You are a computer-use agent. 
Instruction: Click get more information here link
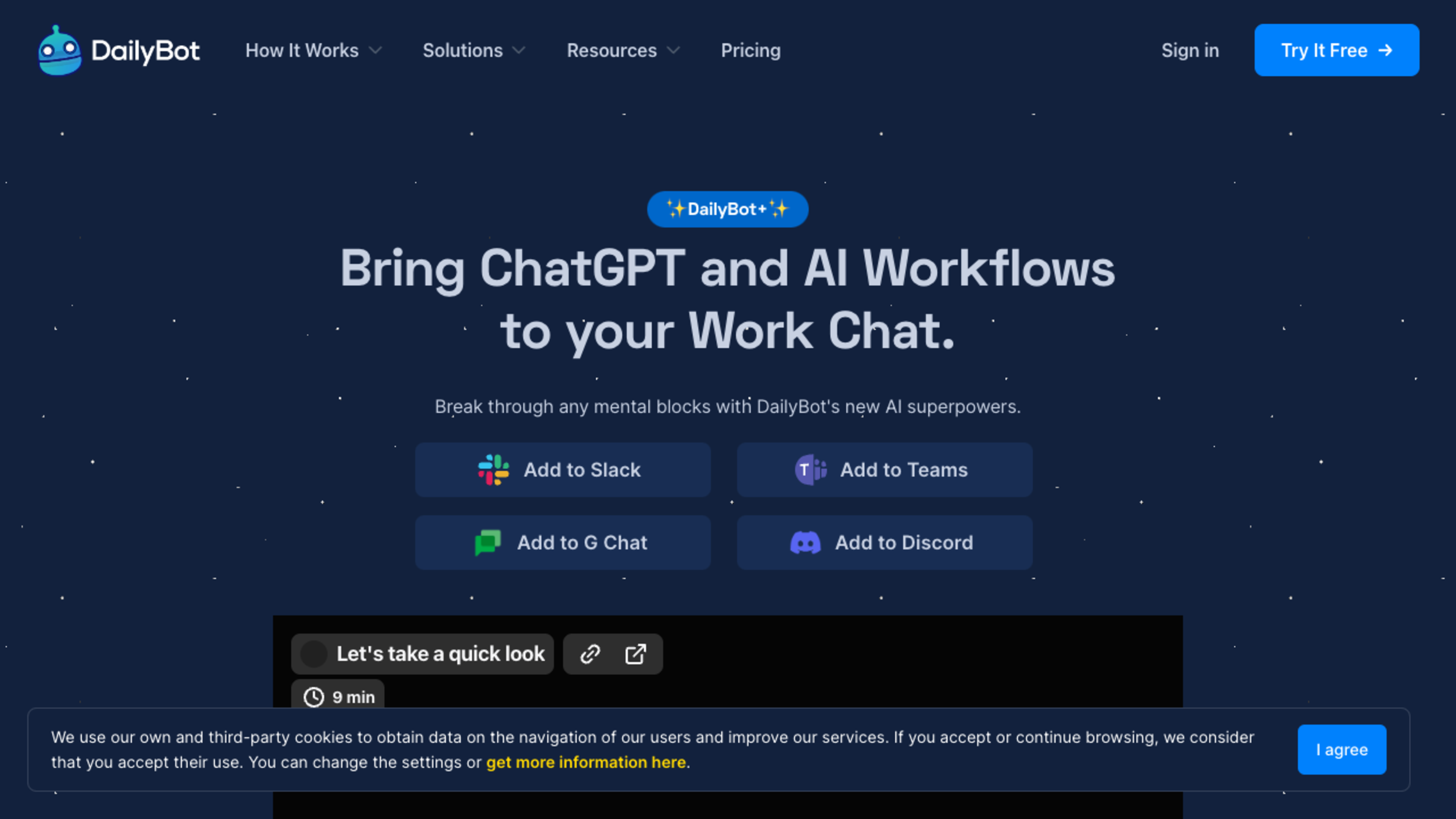pyautogui.click(x=585, y=762)
